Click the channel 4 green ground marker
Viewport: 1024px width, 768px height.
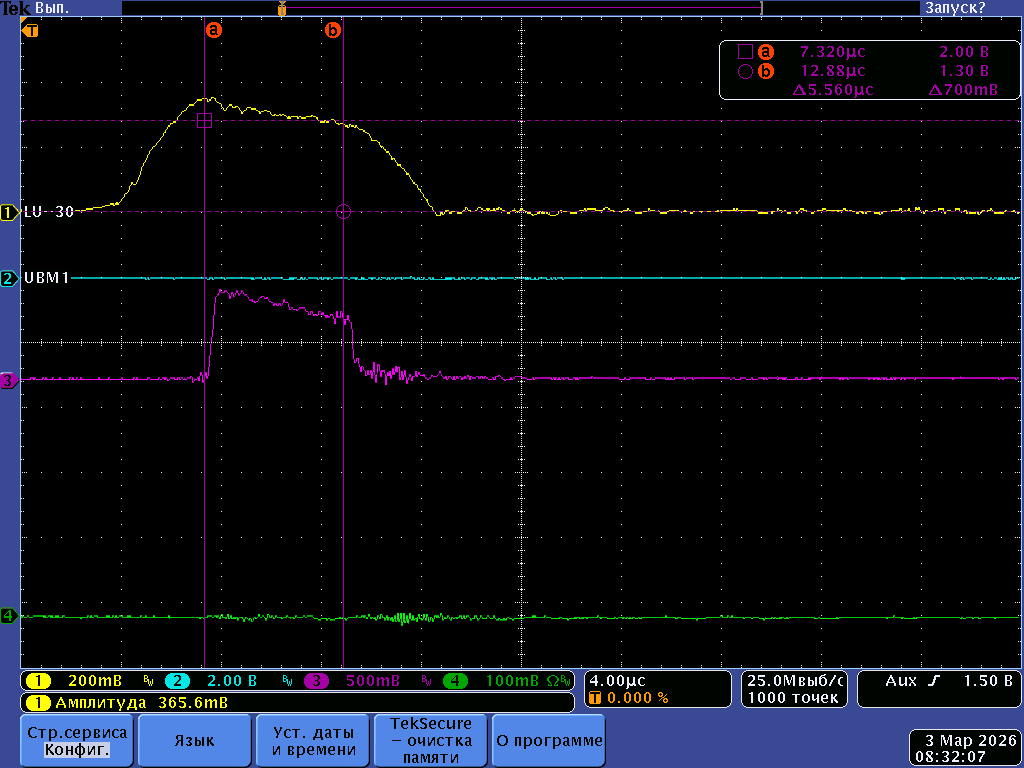click(9, 616)
